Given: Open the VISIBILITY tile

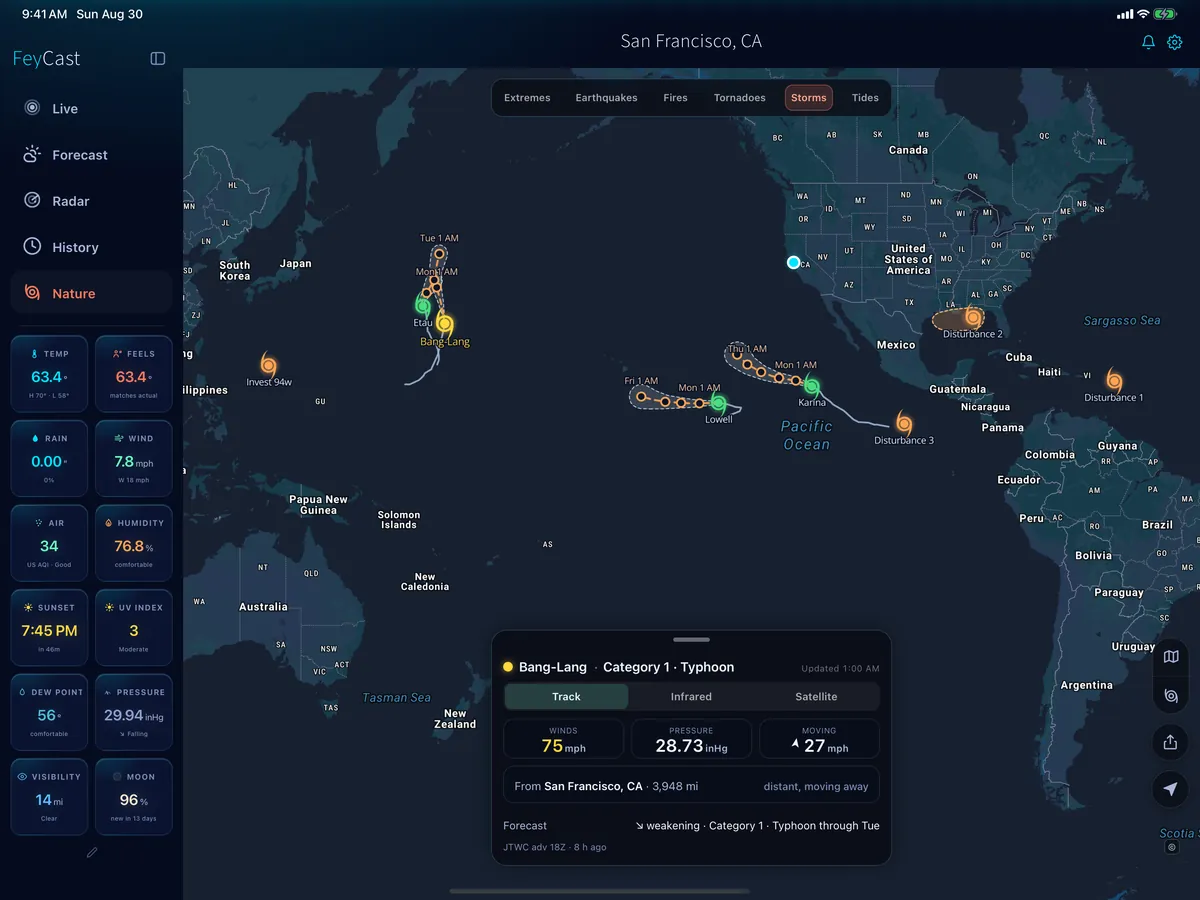Looking at the screenshot, I should [49, 797].
